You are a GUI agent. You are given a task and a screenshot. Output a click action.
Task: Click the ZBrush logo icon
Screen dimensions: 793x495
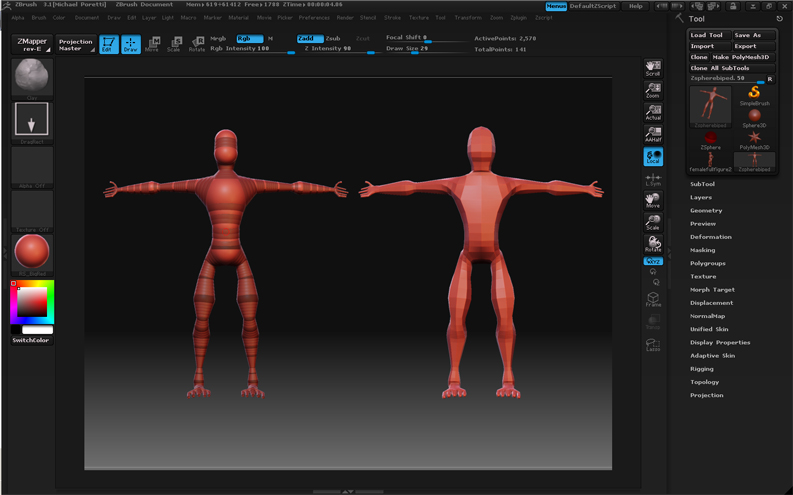coord(7,5)
